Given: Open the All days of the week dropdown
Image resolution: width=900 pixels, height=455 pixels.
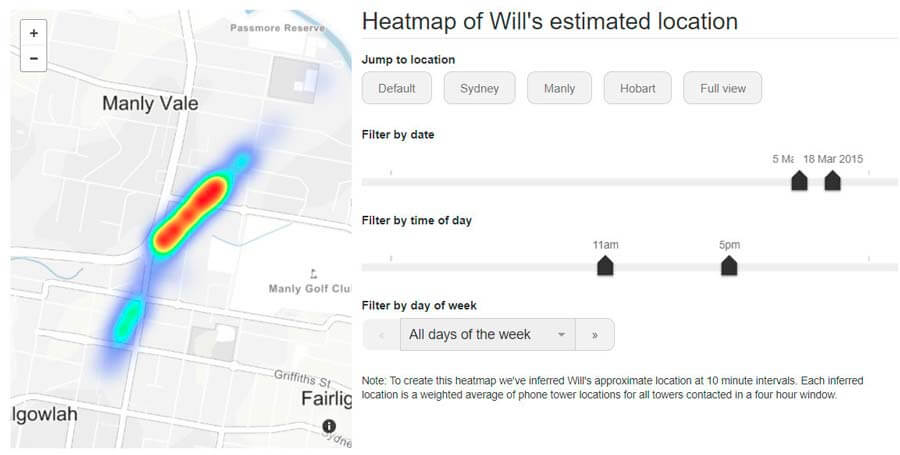Looking at the screenshot, I should click(487, 335).
